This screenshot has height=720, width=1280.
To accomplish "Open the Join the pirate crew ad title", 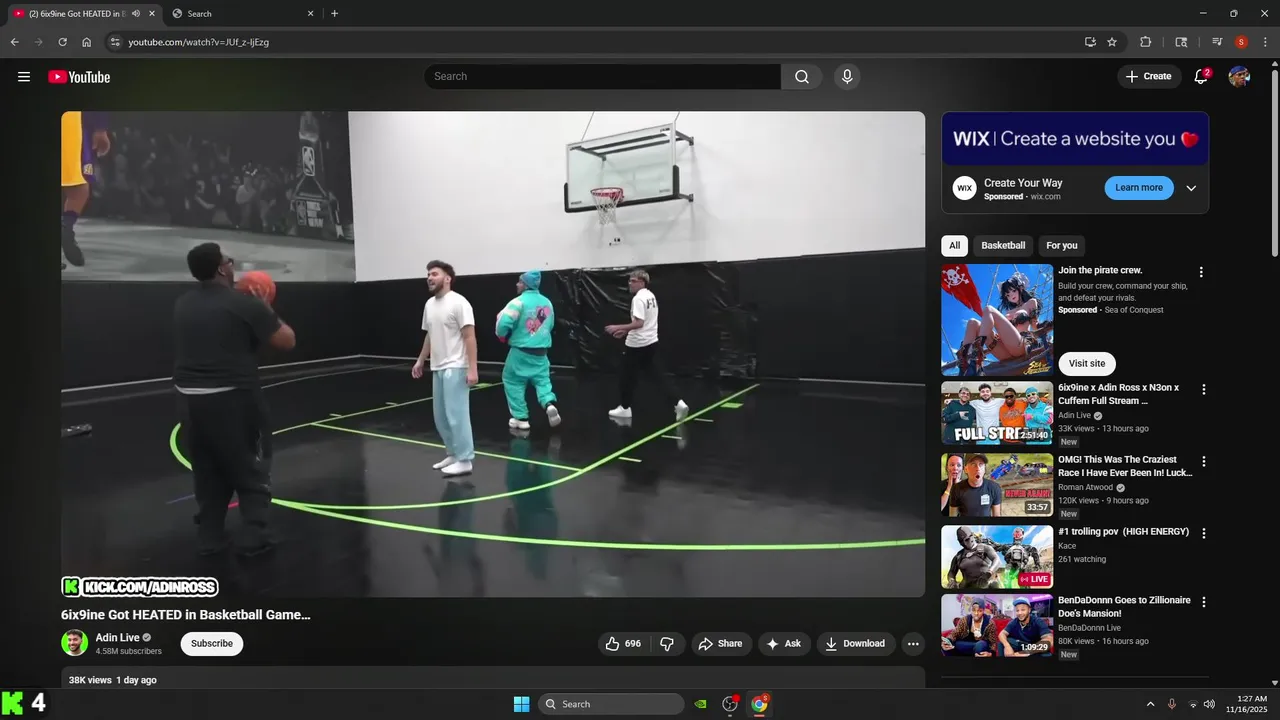I will 1100,270.
